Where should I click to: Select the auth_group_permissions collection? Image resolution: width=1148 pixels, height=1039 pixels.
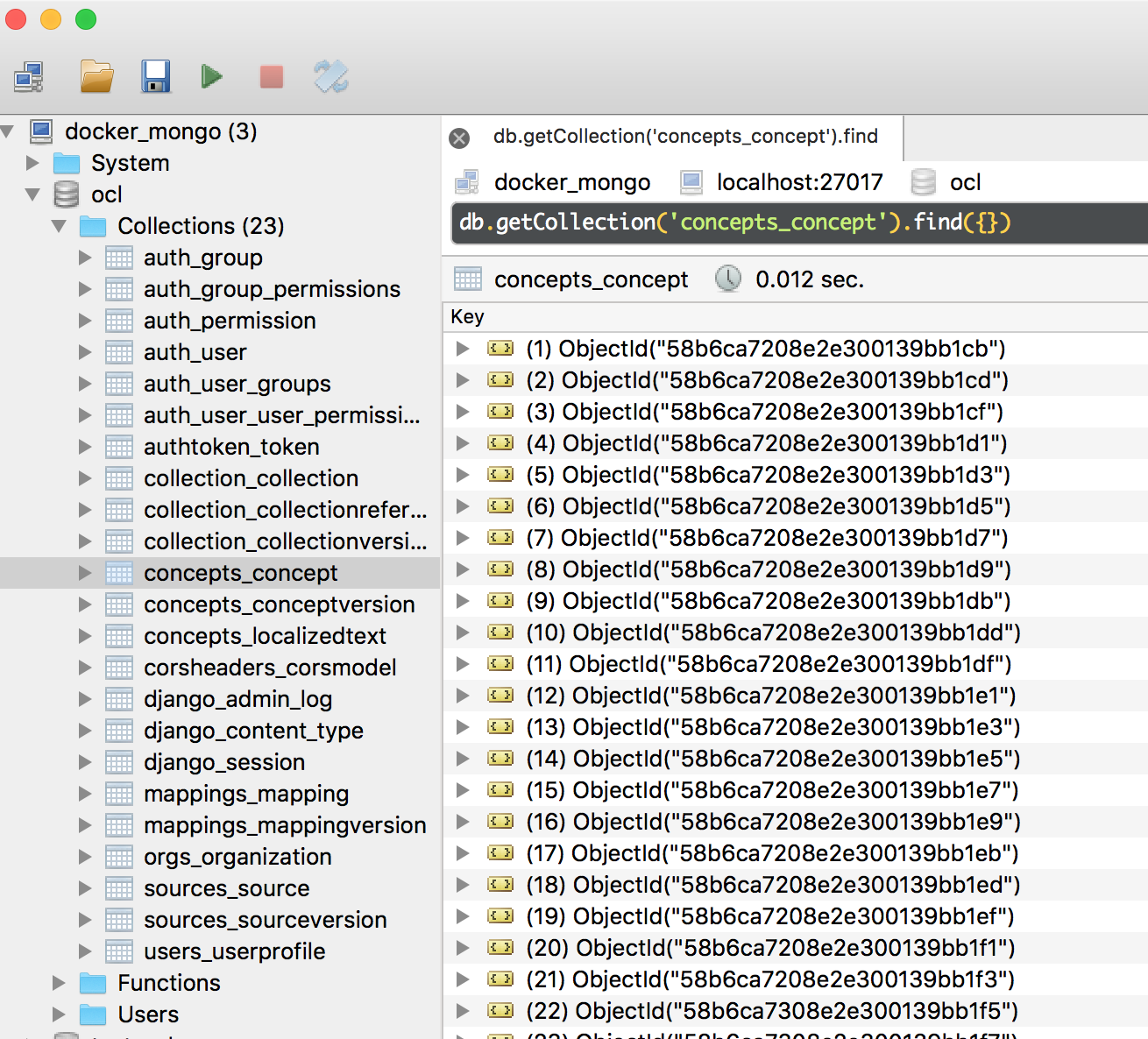[x=272, y=289]
